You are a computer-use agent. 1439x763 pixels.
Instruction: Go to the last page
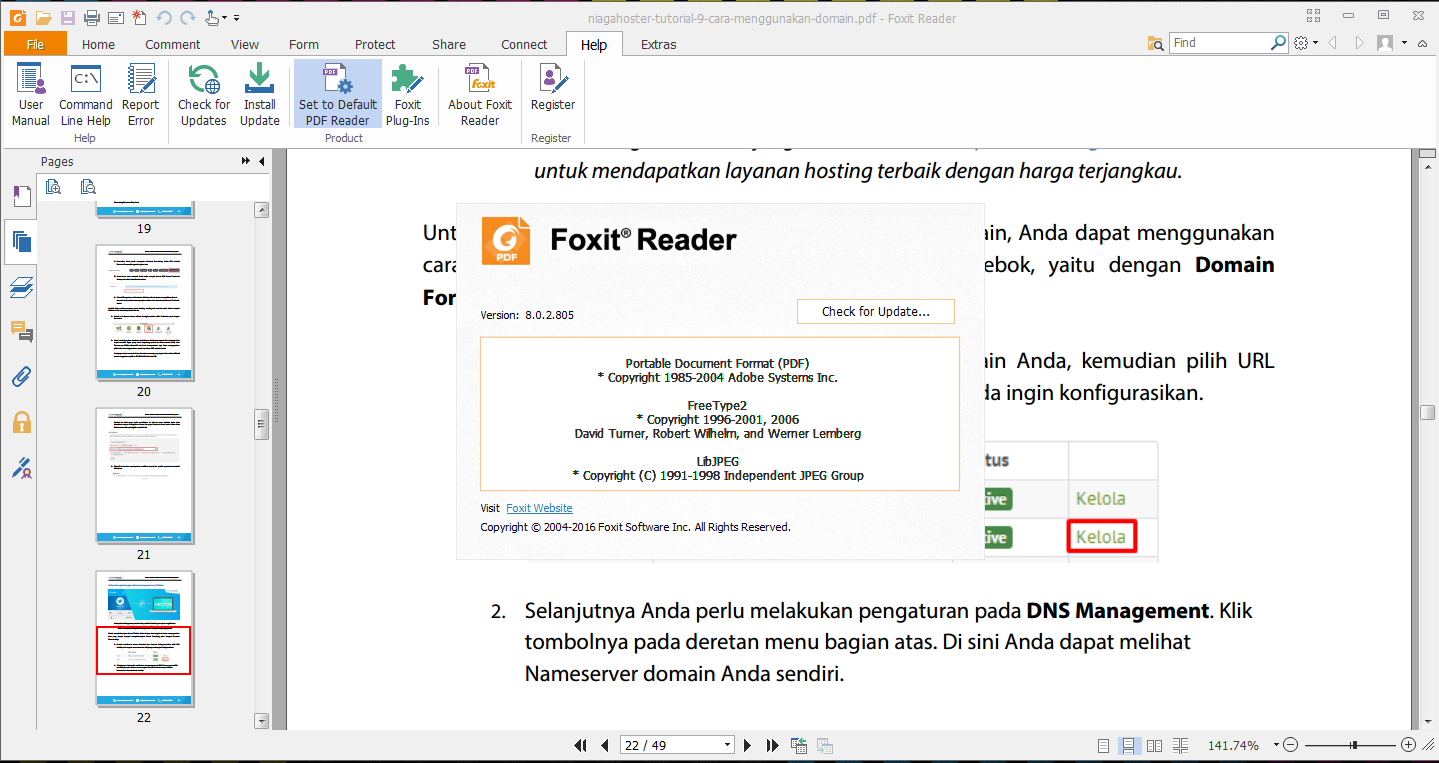click(x=772, y=745)
